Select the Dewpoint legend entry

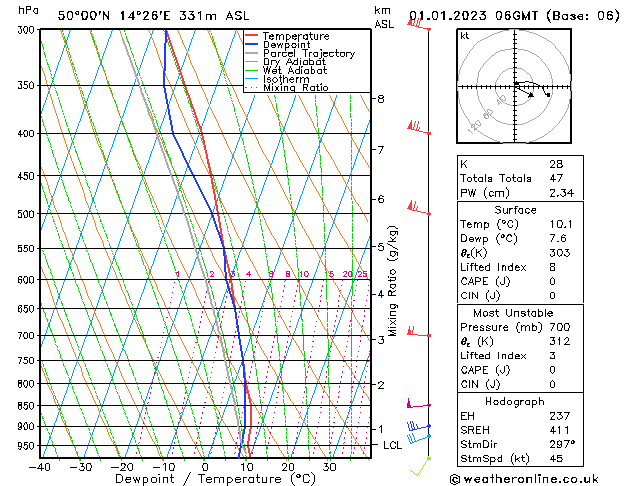(289, 45)
